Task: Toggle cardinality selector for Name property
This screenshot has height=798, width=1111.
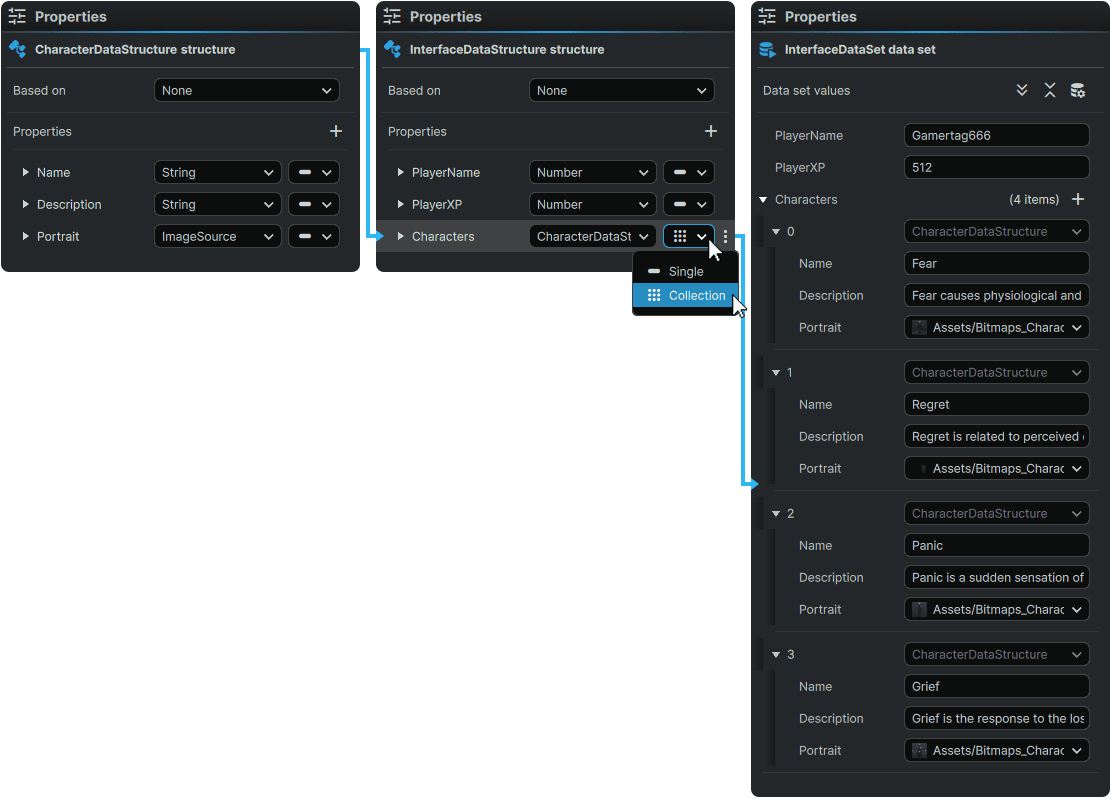Action: point(314,172)
